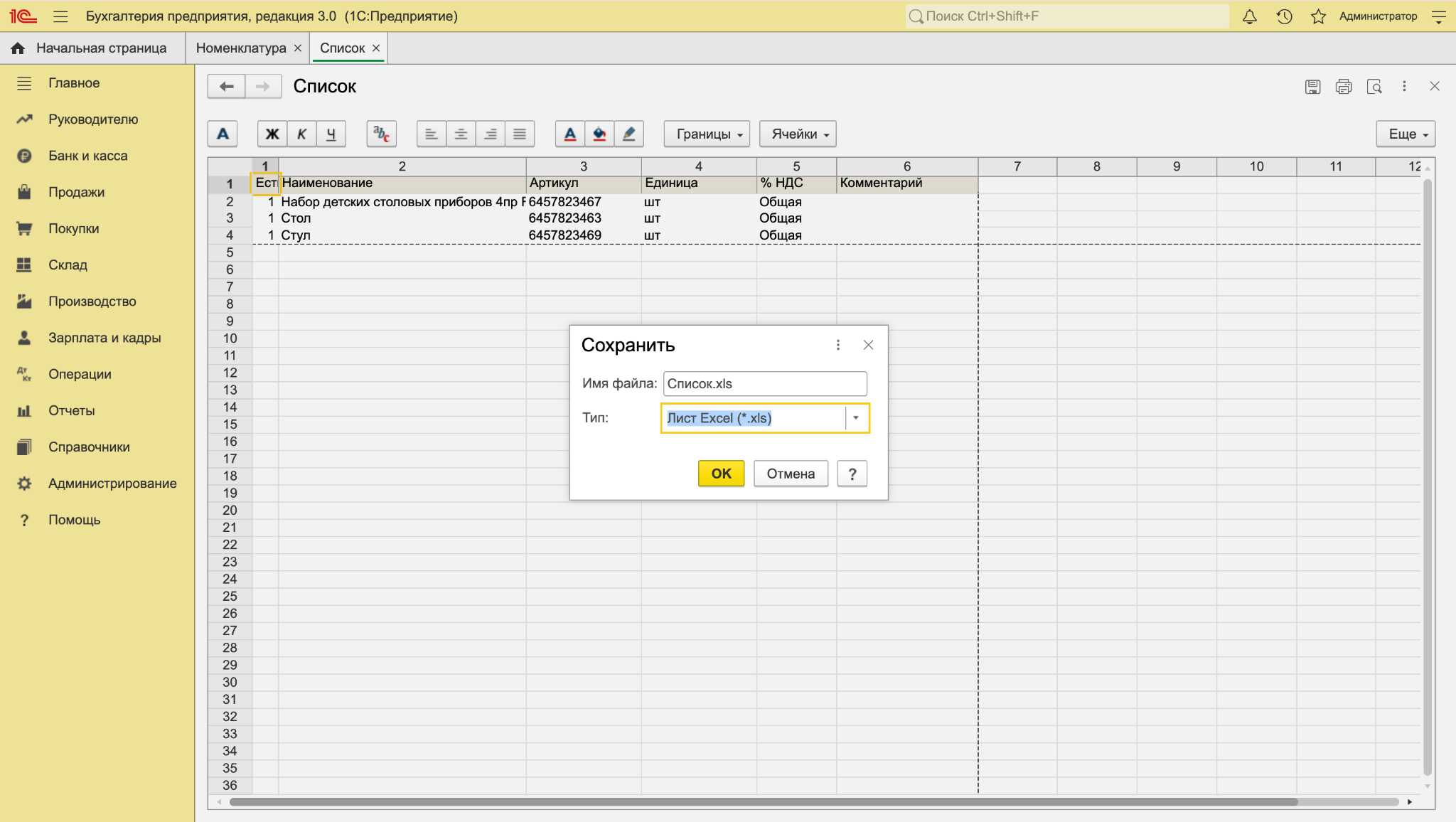Screen dimensions: 1456x822
Task: Choose cell fill color bucket icon
Action: 599,134
